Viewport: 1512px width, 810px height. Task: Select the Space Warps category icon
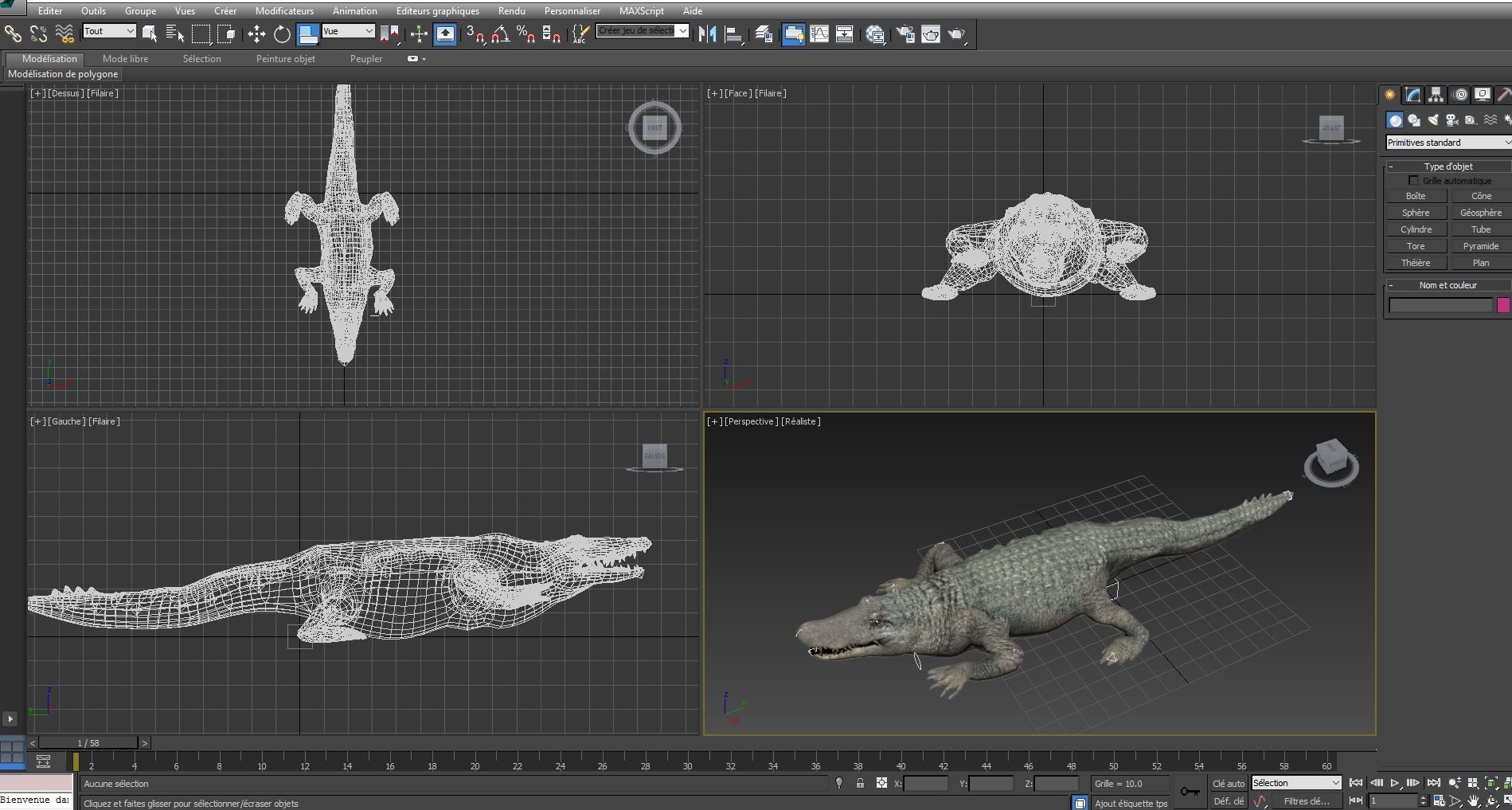1490,120
